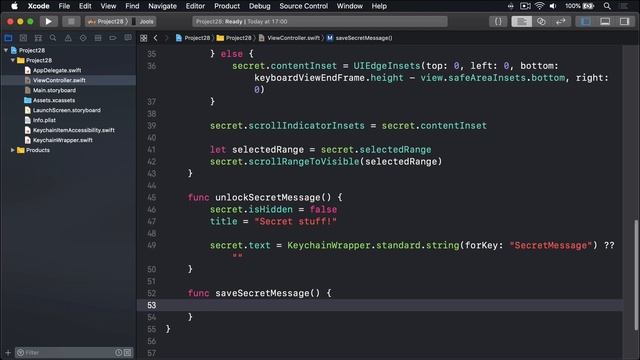Viewport: 640px width, 360px height.
Task: Switch to the Assistant editor
Action: tap(541, 22)
